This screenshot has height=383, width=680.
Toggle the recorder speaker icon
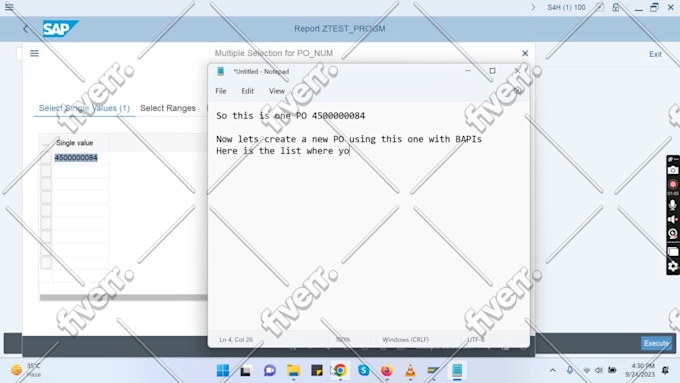(673, 219)
